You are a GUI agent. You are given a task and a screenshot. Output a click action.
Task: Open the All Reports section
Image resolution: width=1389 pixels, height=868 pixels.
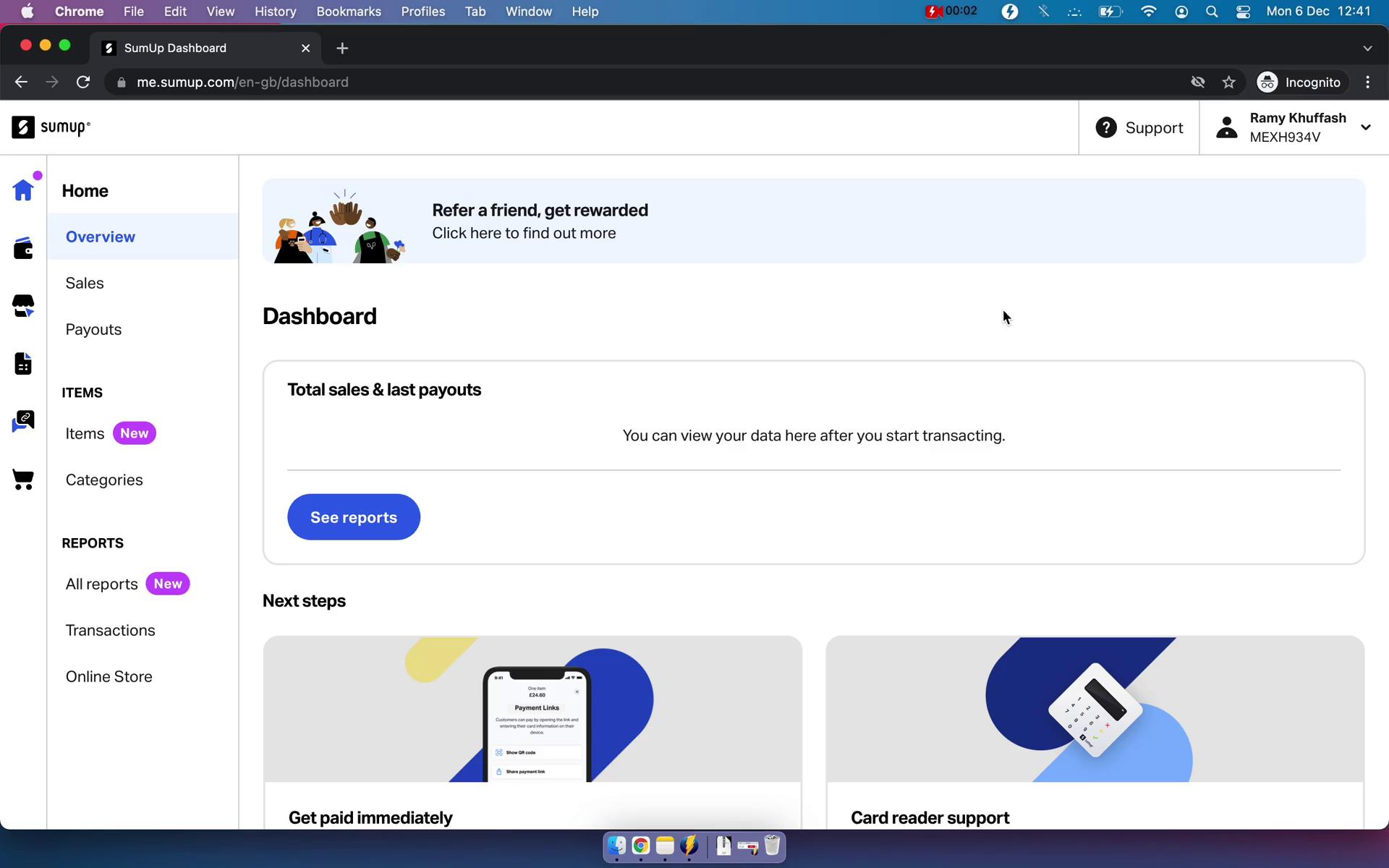(x=101, y=583)
